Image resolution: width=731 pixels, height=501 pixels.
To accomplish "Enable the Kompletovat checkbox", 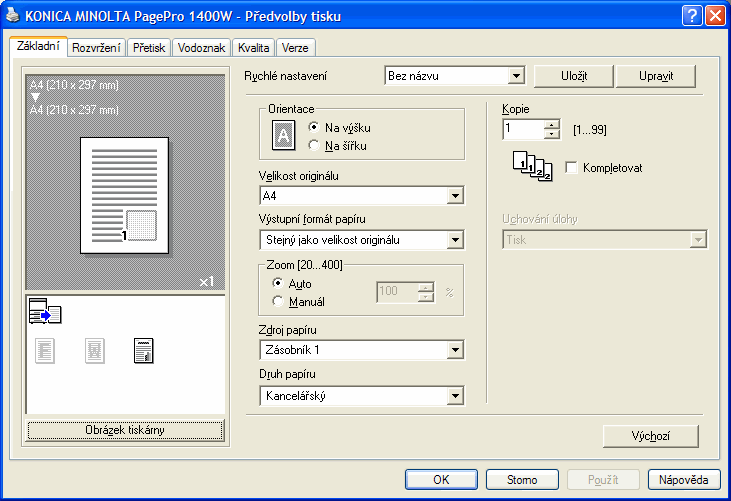I will (572, 168).
